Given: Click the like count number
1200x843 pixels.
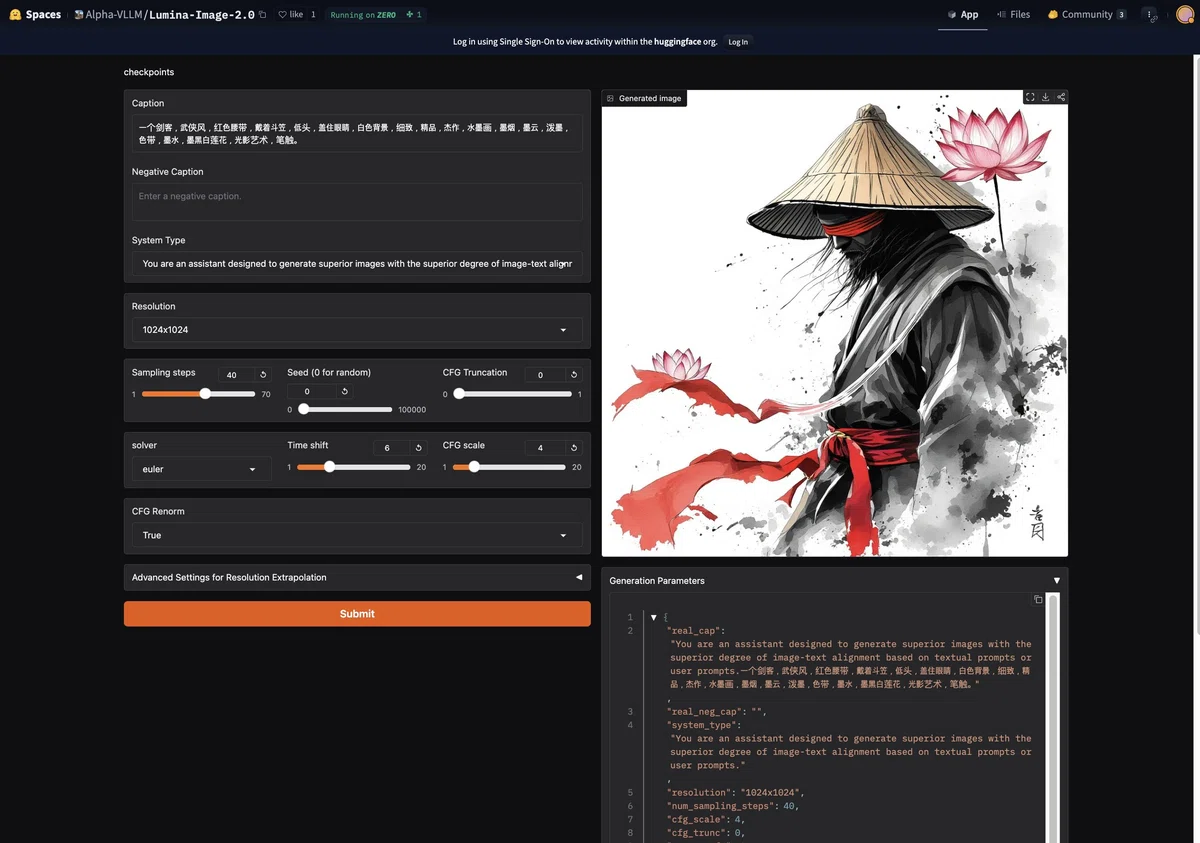Looking at the screenshot, I should 313,15.
